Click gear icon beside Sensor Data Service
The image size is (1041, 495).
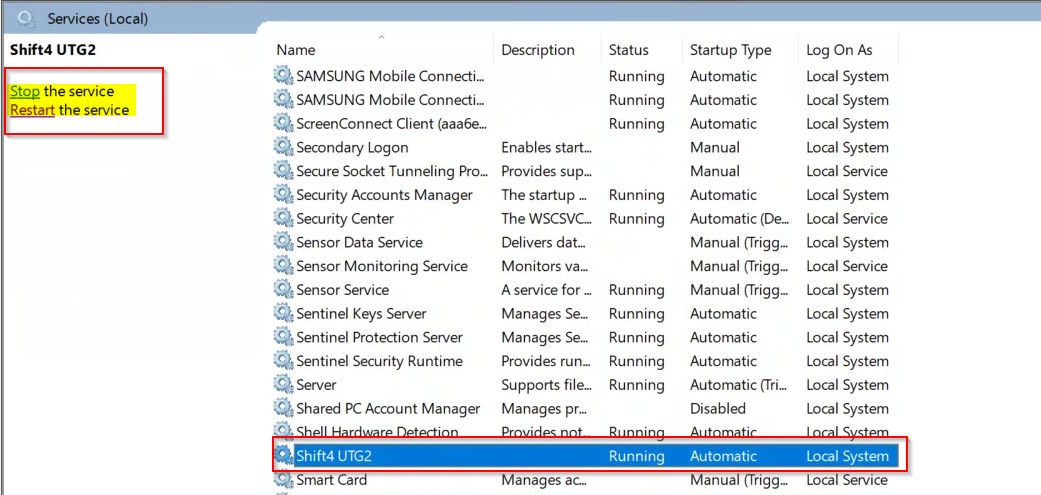coord(284,242)
